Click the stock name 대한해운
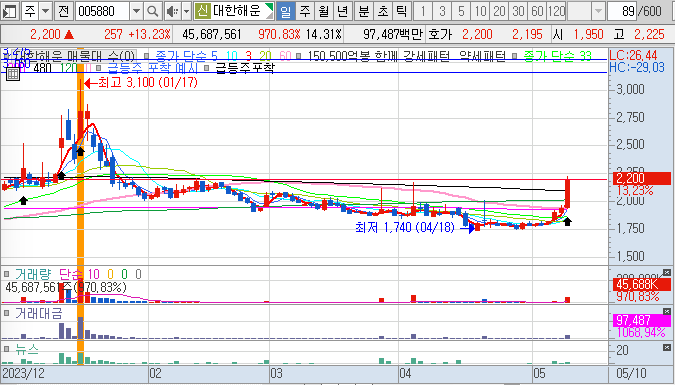This screenshot has height=385, width=675. (237, 11)
